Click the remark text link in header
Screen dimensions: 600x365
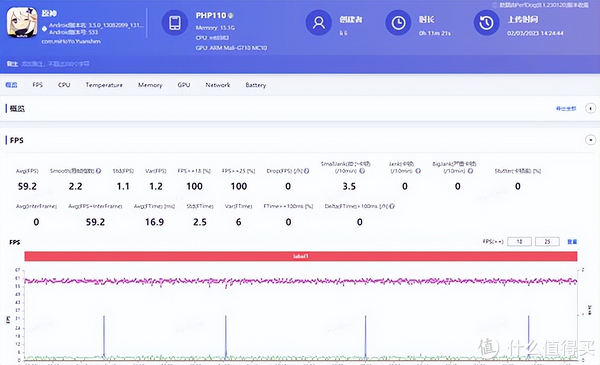pos(55,64)
